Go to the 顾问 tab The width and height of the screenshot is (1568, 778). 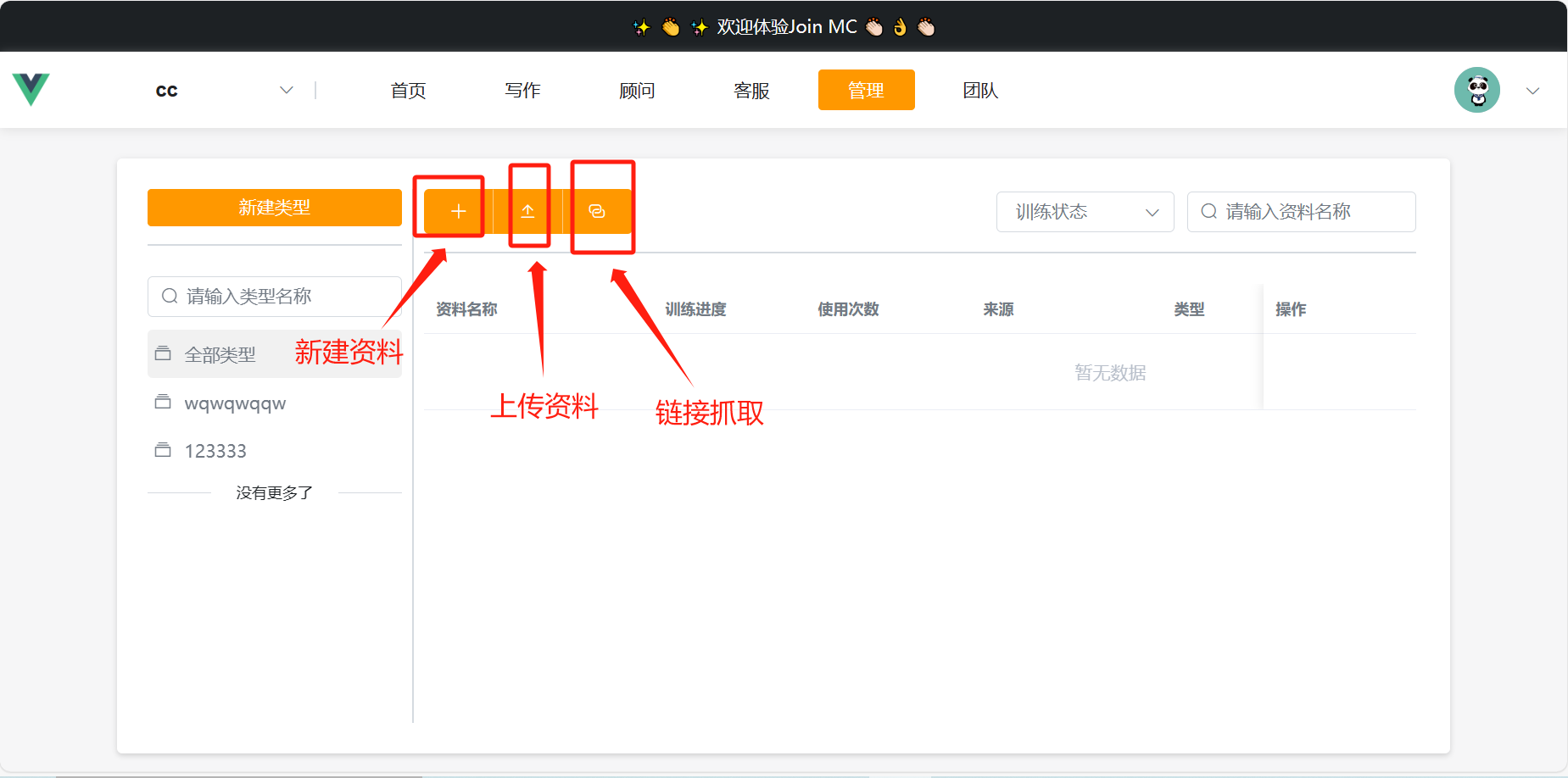pos(637,90)
